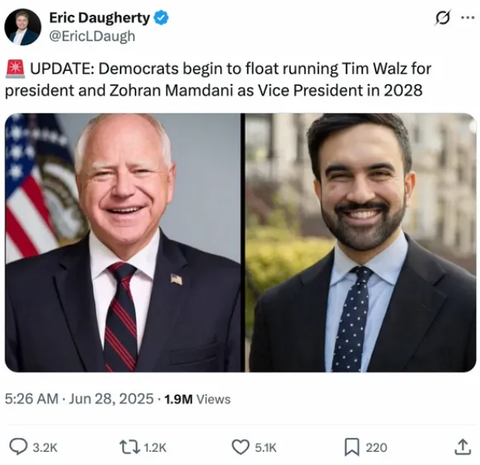The height and width of the screenshot is (465, 480).
Task: Click the 5:26 AM Jun 28, 2025 timestamp
Action: coord(79,399)
